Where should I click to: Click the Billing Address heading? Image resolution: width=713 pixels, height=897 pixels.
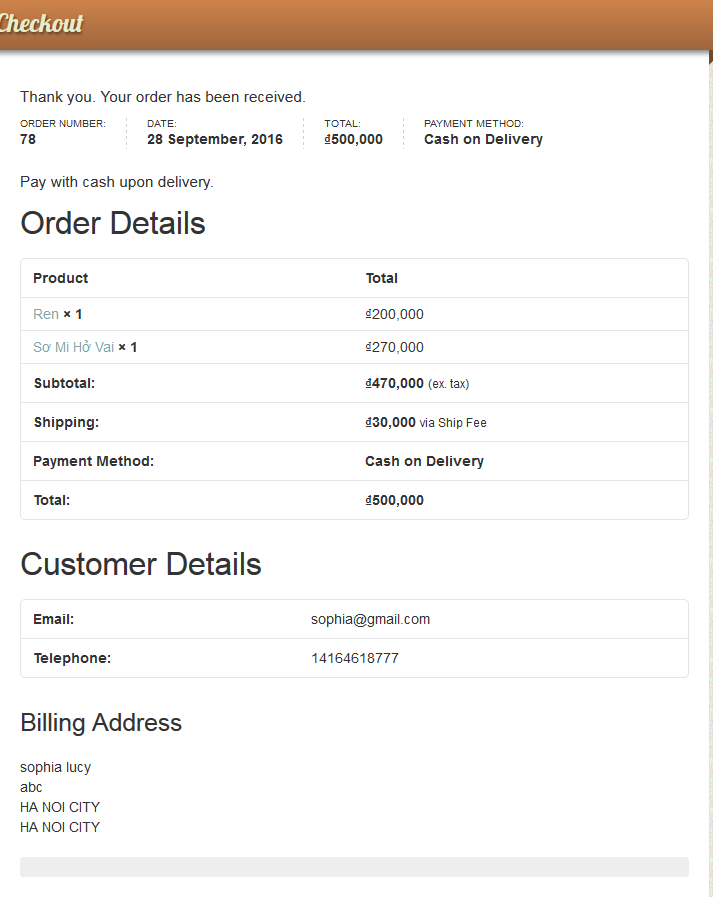[101, 723]
